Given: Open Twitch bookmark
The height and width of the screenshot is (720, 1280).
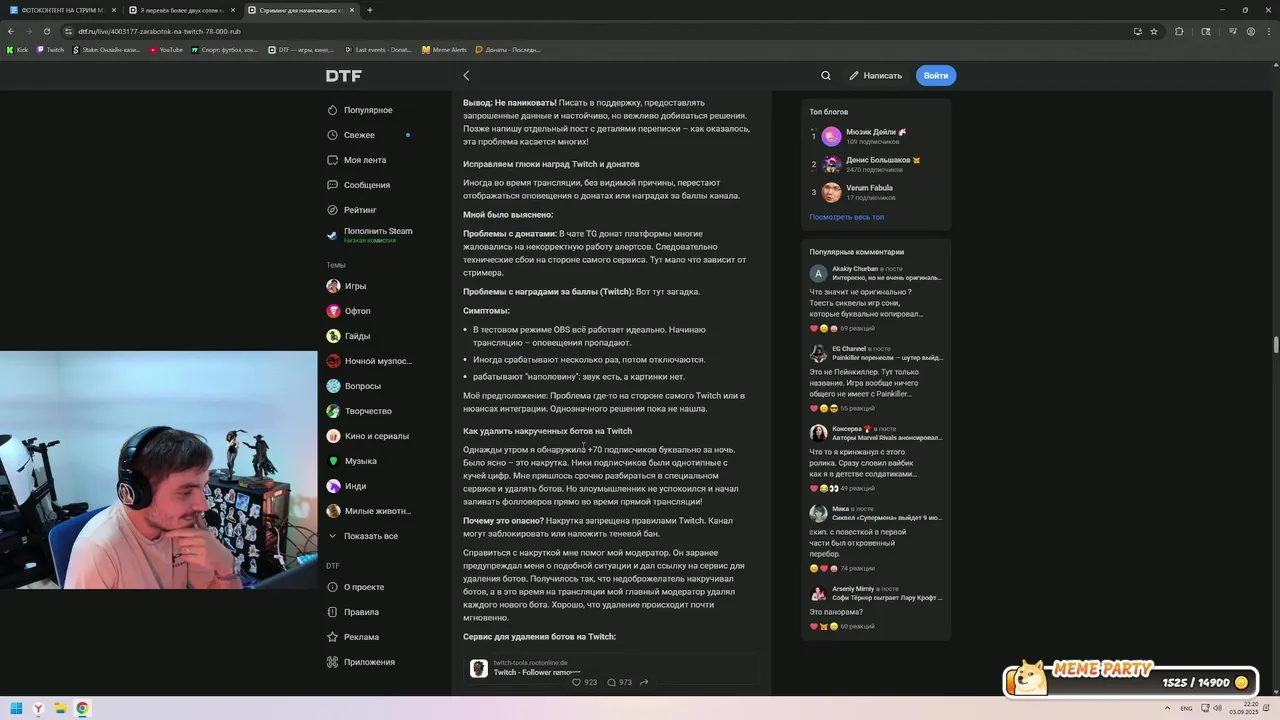Looking at the screenshot, I should point(51,49).
